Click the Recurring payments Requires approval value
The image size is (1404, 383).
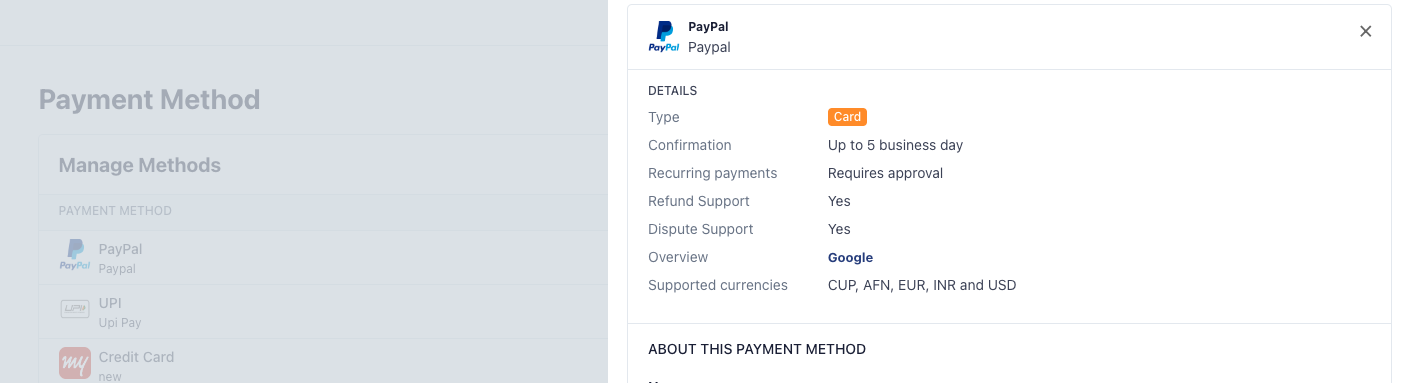(x=885, y=173)
